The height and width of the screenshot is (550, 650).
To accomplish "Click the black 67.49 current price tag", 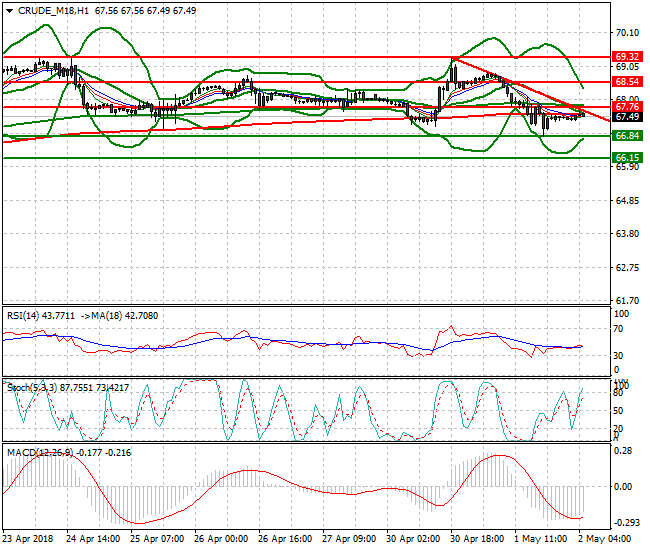I will coord(627,116).
